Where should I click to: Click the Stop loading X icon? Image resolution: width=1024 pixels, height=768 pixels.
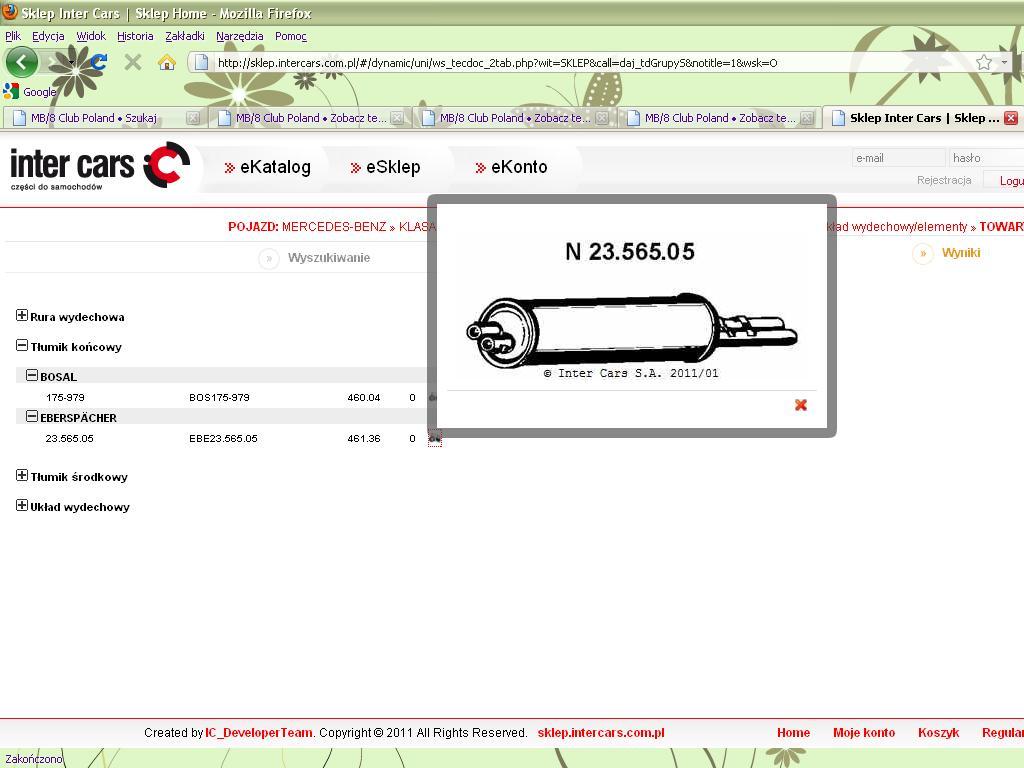[132, 62]
